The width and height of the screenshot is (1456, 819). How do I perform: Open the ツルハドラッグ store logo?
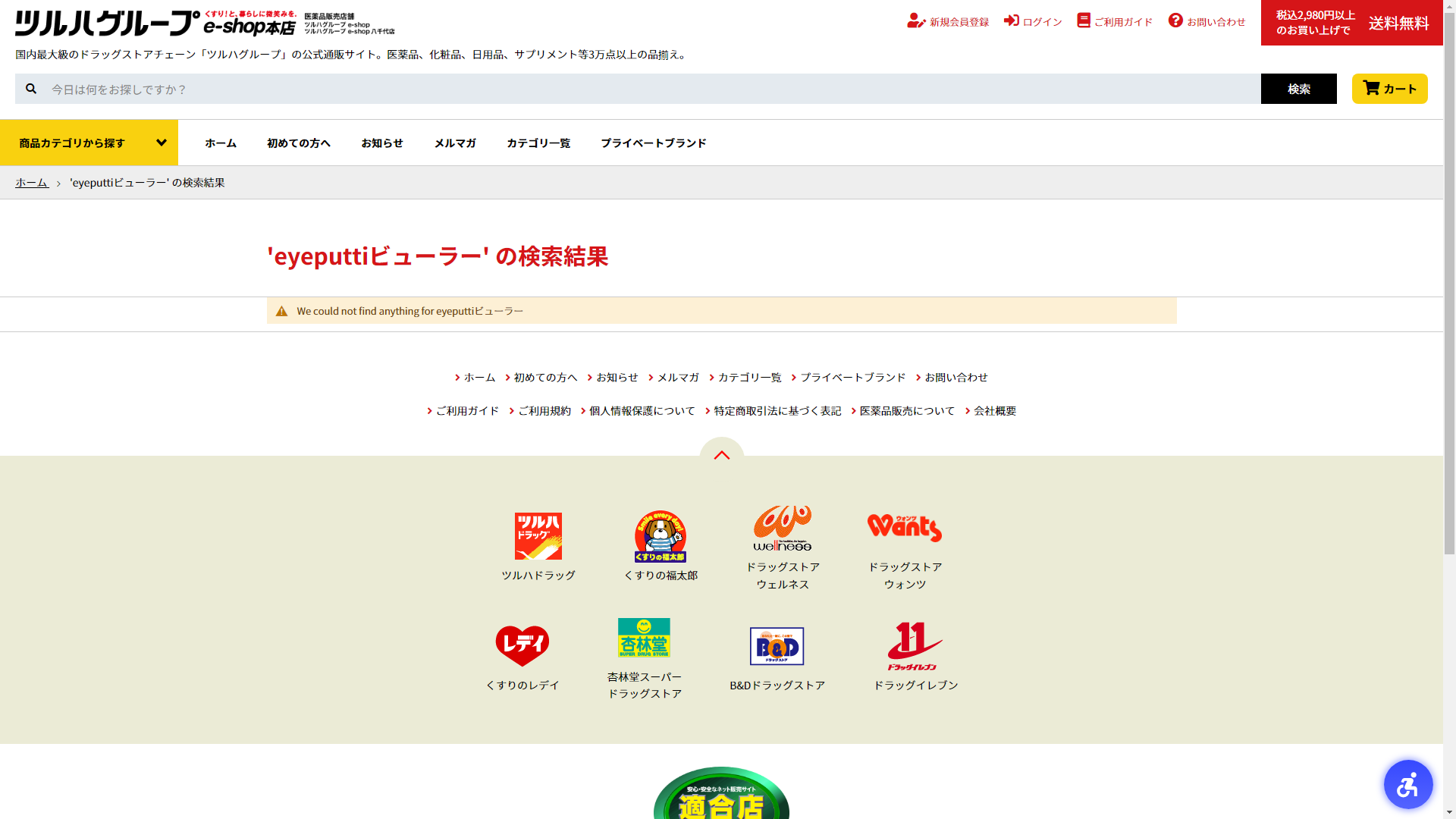click(538, 536)
